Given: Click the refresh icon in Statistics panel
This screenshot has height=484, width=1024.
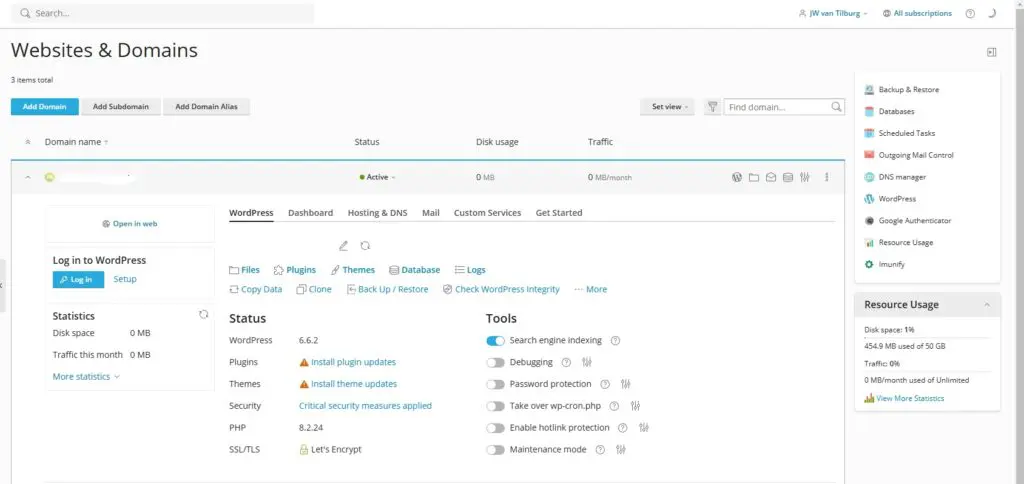Looking at the screenshot, I should point(203,314).
